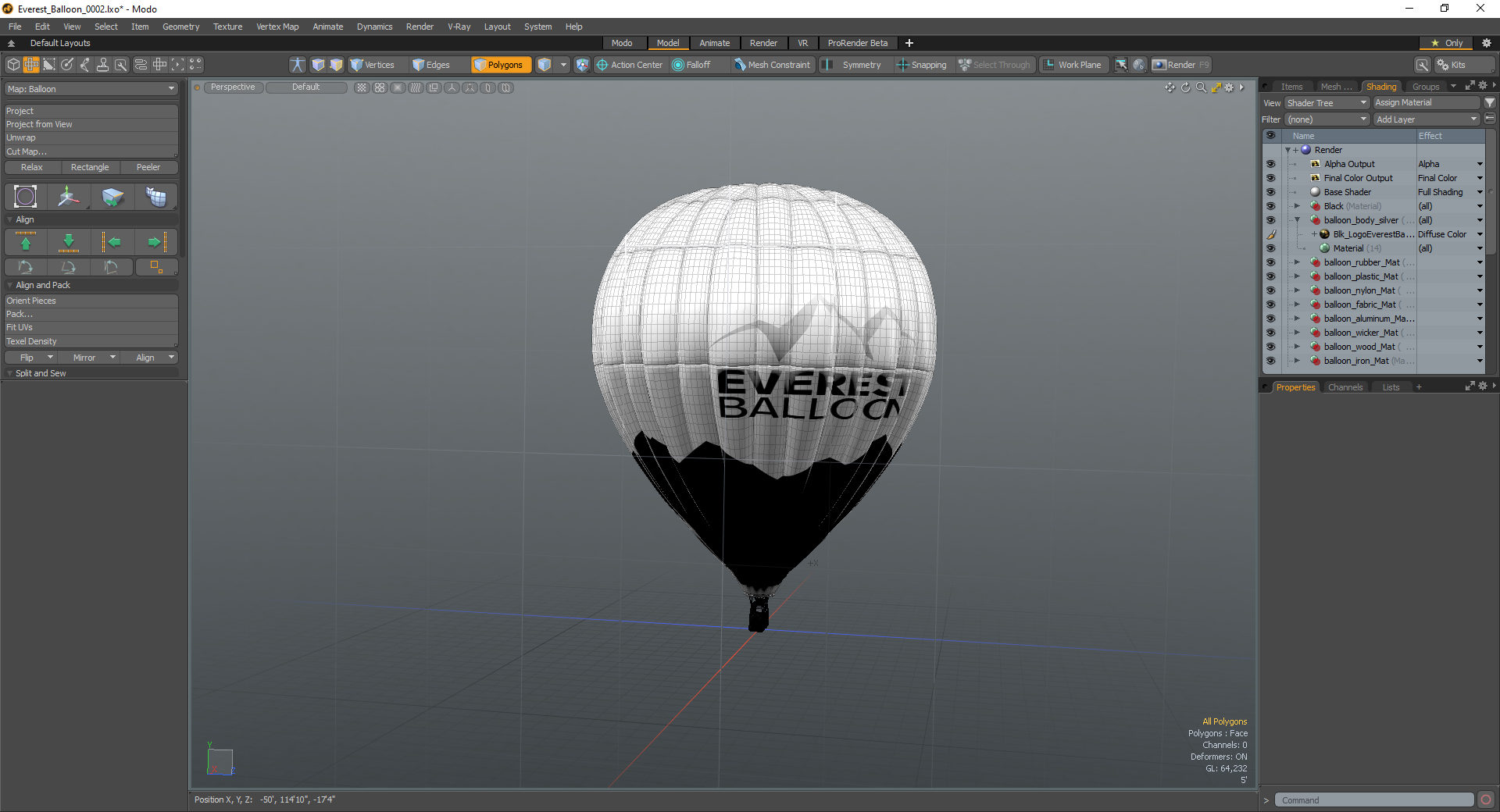Open the Filter (none) dropdown

tap(1327, 119)
